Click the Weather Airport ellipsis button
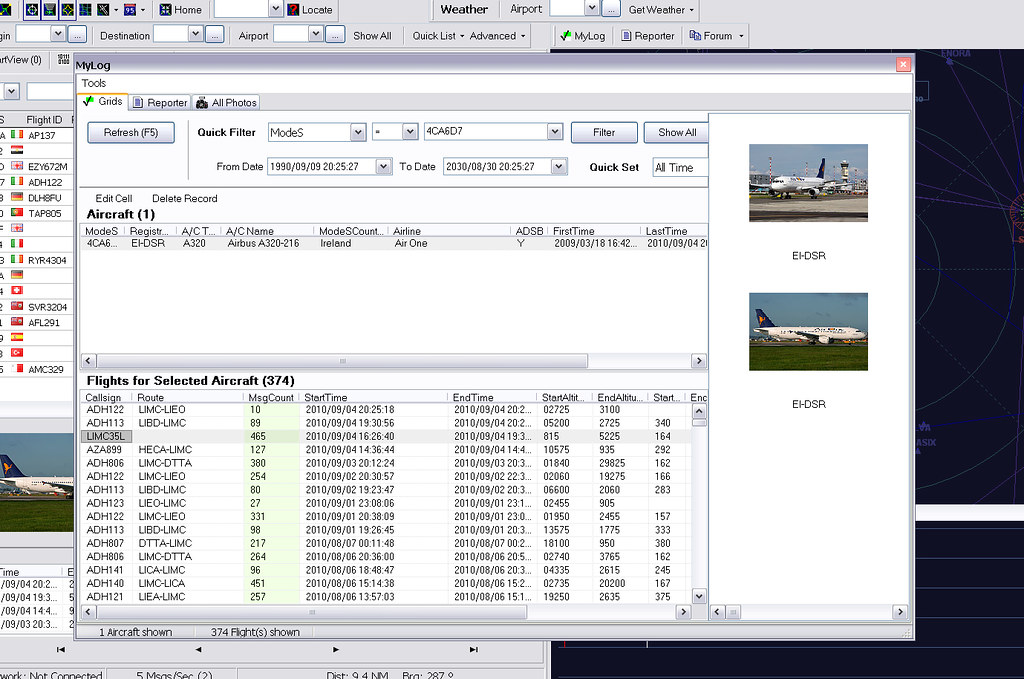 (611, 9)
